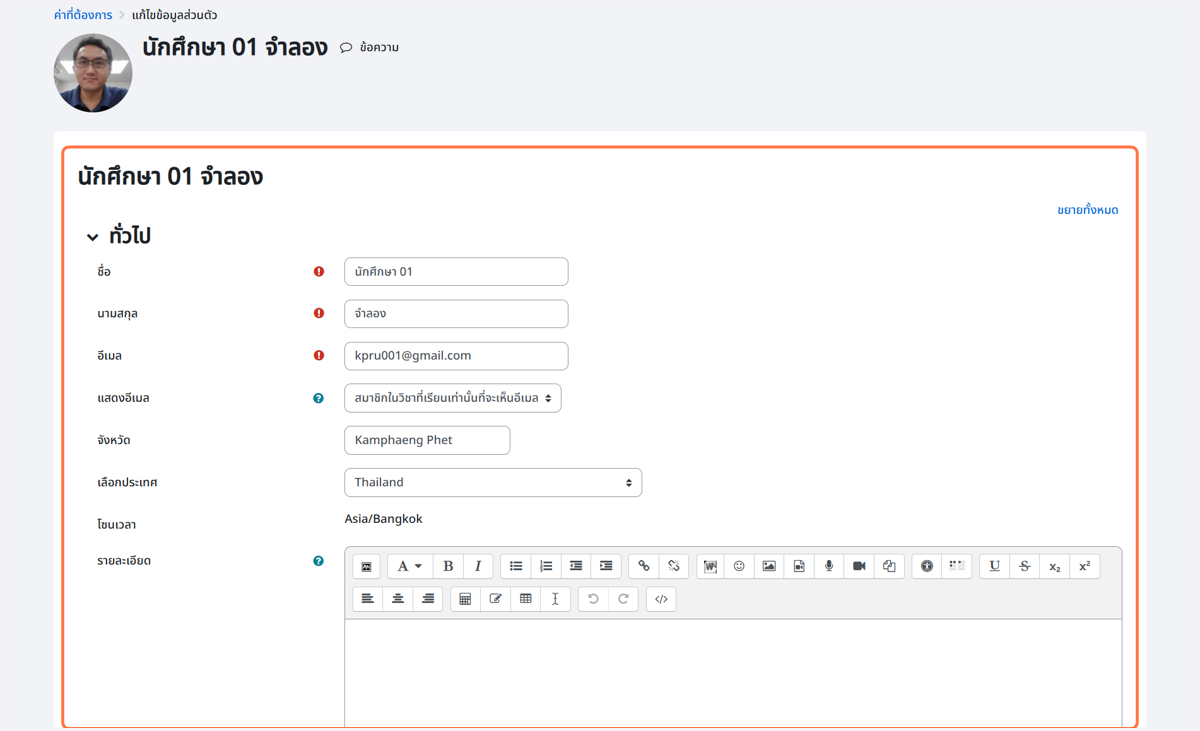Click the required icon beside อีเมล
The image size is (1200, 731).
319,355
